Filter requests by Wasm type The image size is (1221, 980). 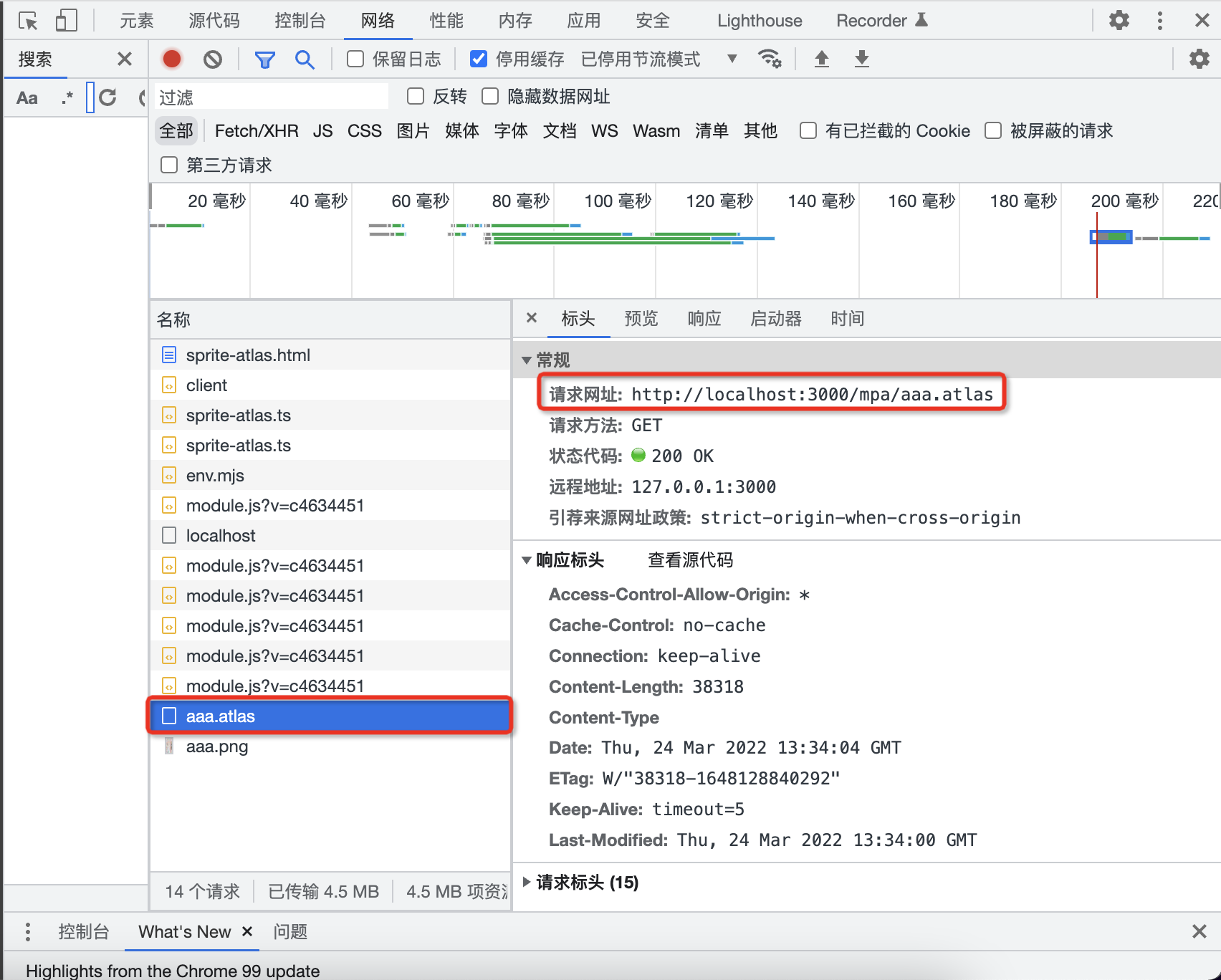click(x=656, y=131)
